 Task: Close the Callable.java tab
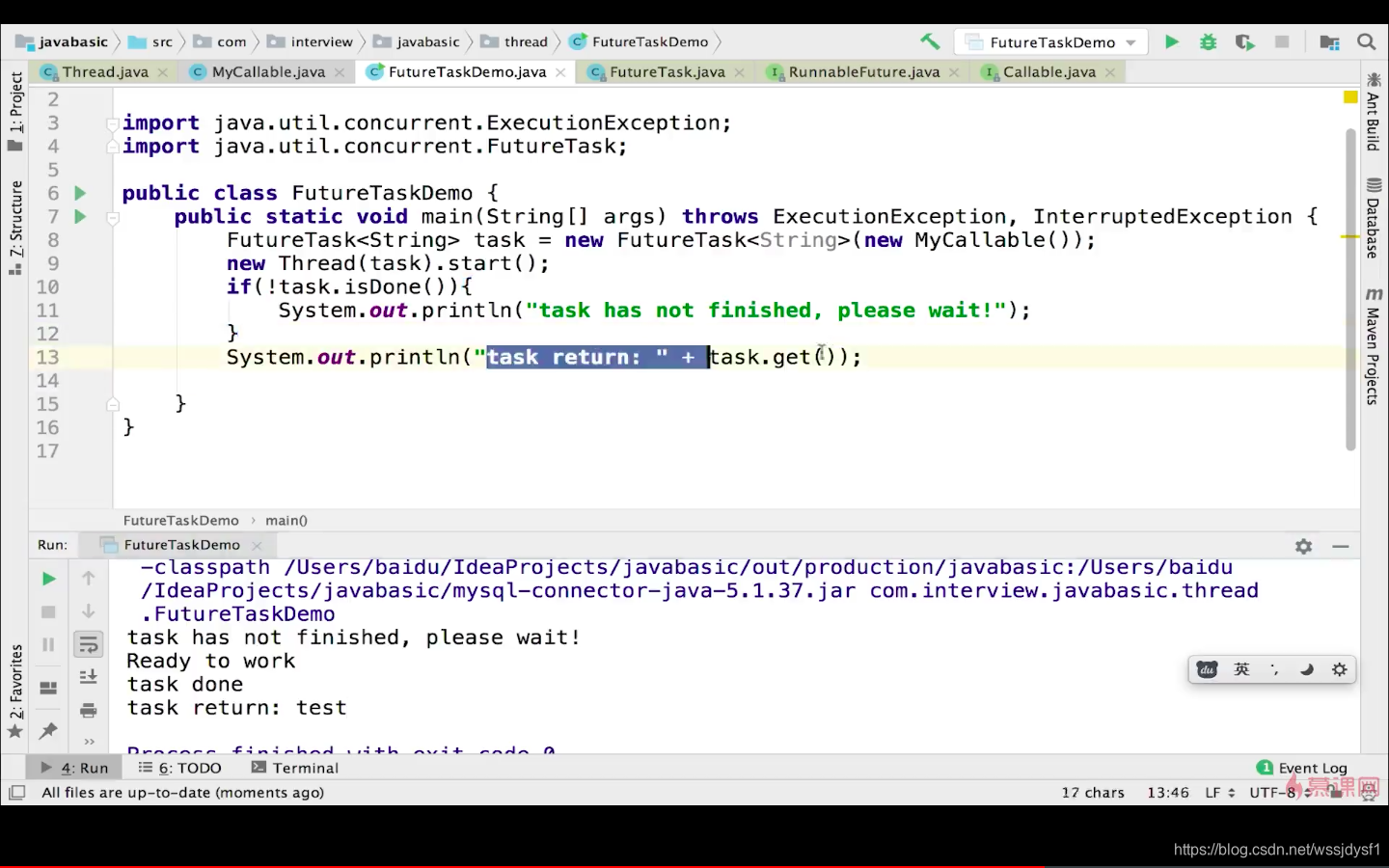[x=1110, y=72]
